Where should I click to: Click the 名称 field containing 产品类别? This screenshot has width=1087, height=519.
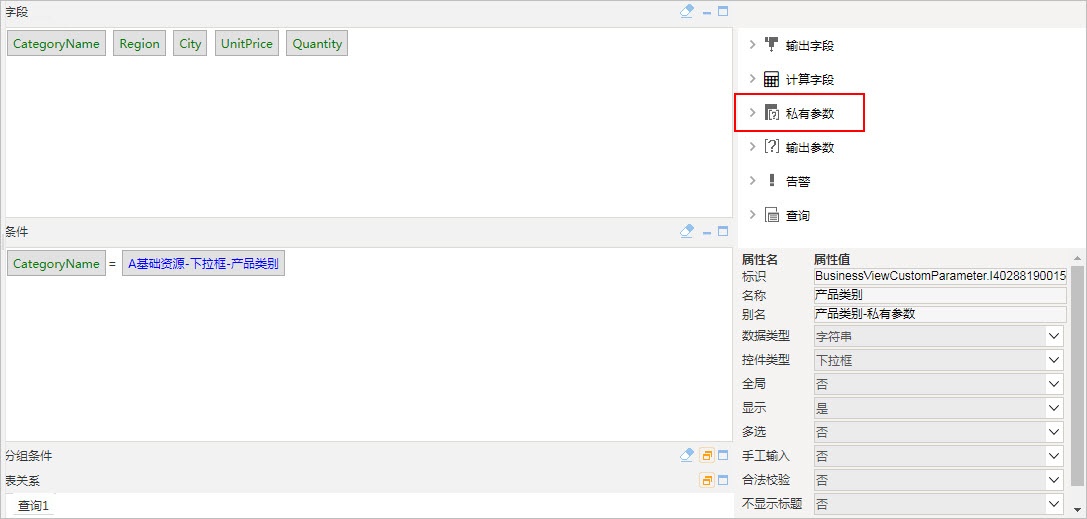(x=940, y=295)
